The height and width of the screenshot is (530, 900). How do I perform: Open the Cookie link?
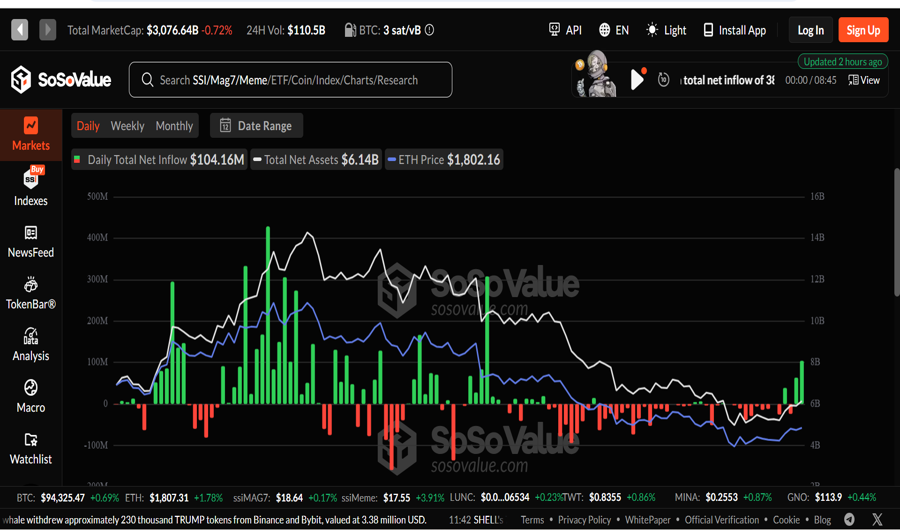786,520
